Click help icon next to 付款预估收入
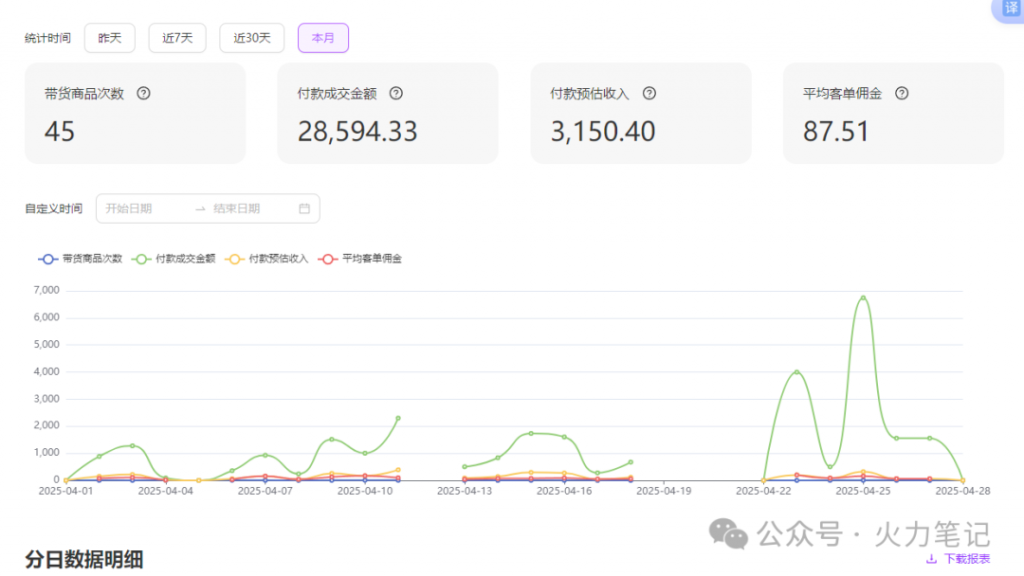 point(649,93)
